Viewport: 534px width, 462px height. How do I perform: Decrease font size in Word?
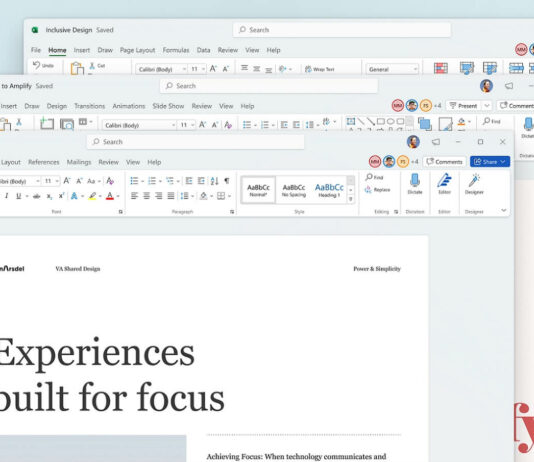[79, 181]
